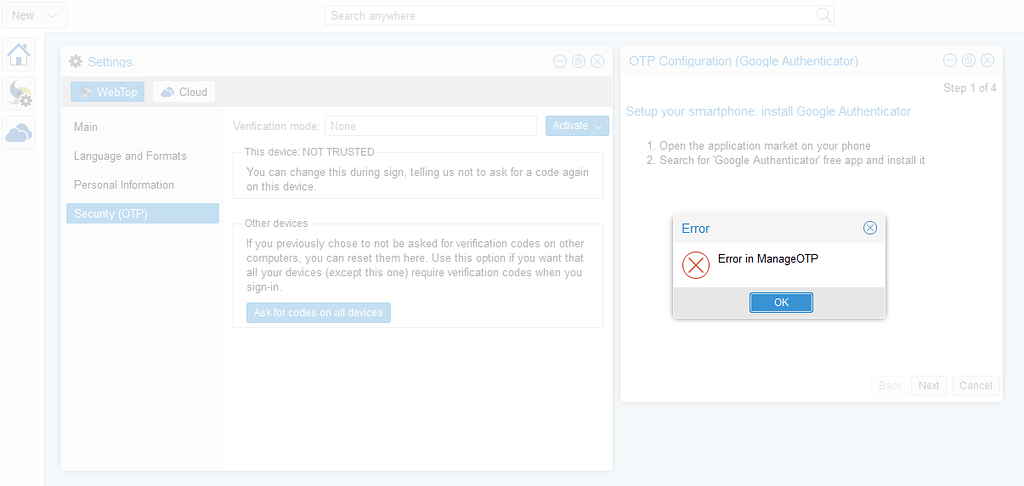Click the magnifier icon in the search bar
The image size is (1024, 486).
[x=823, y=15]
